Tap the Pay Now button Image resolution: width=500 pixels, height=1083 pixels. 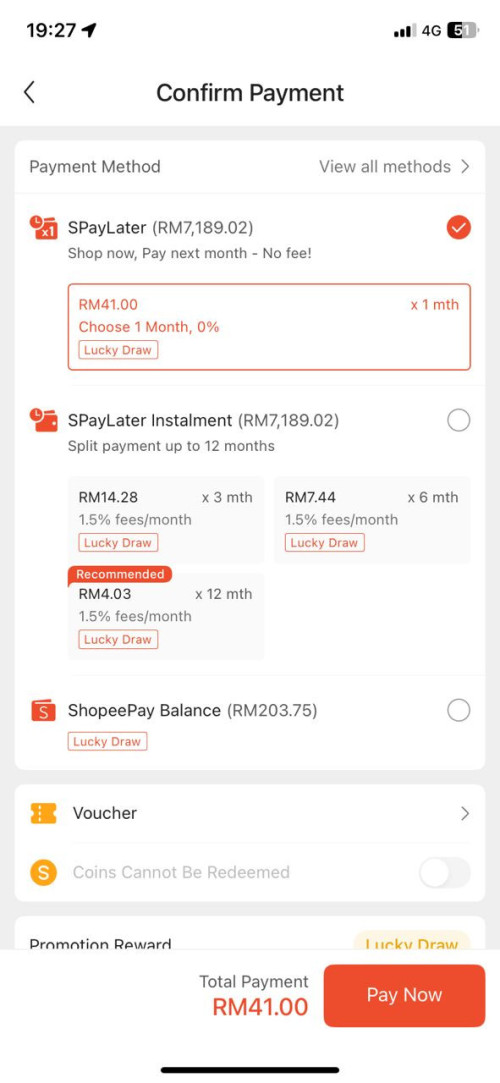pos(404,995)
